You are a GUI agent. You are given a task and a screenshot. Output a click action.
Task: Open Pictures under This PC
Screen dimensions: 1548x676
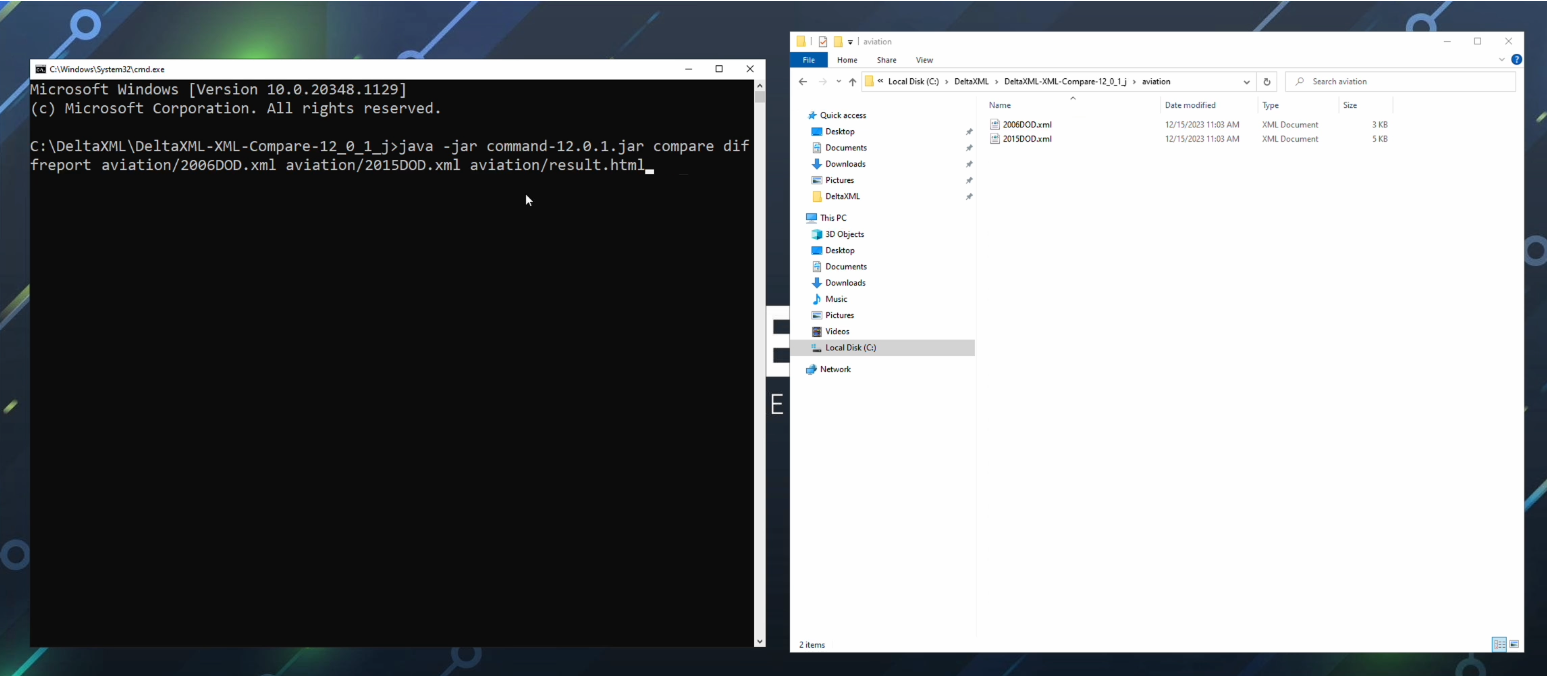pyautogui.click(x=840, y=315)
